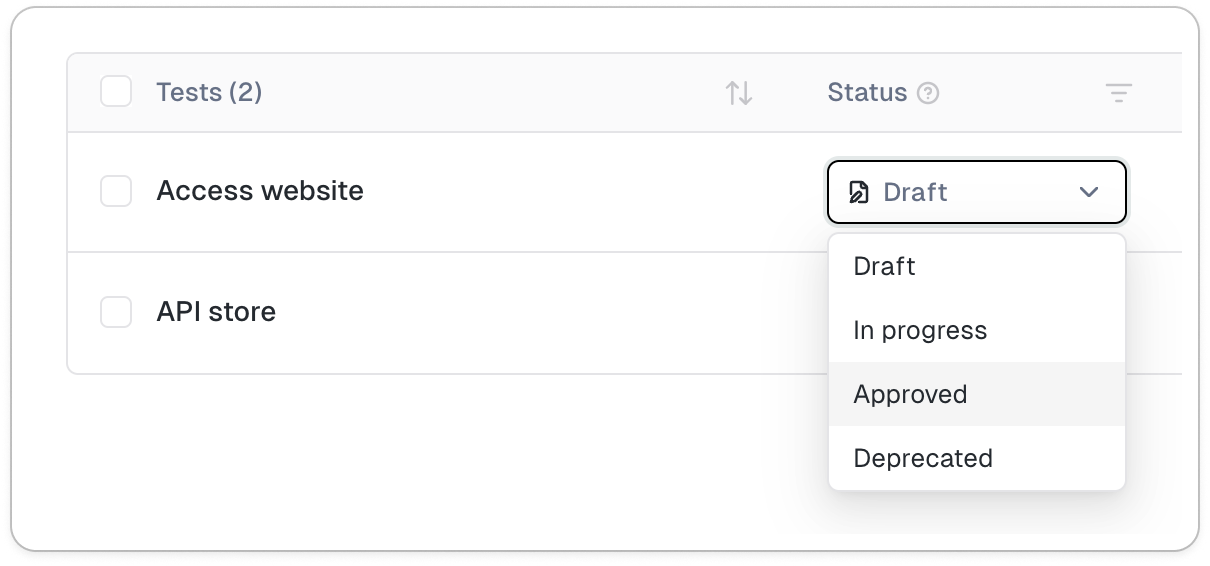The image size is (1210, 566).
Task: Open the filter icon in table header
Action: pyautogui.click(x=1118, y=93)
